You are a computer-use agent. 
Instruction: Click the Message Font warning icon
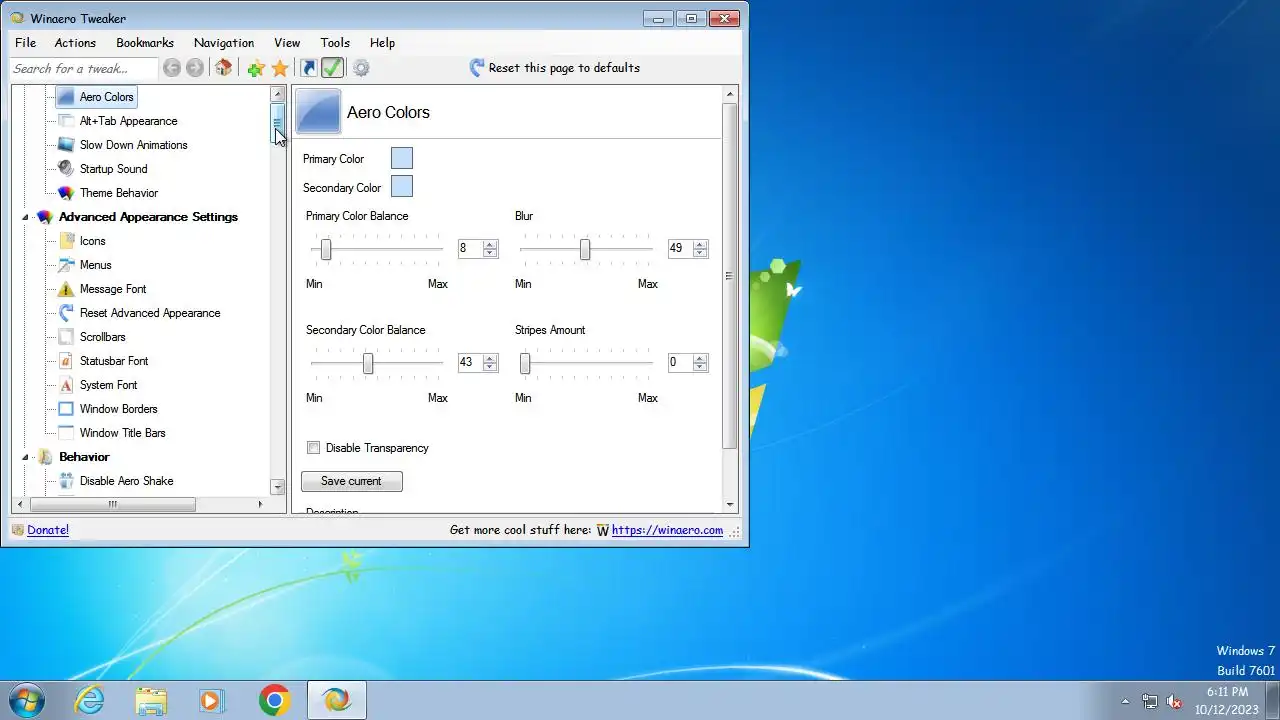[x=65, y=289]
